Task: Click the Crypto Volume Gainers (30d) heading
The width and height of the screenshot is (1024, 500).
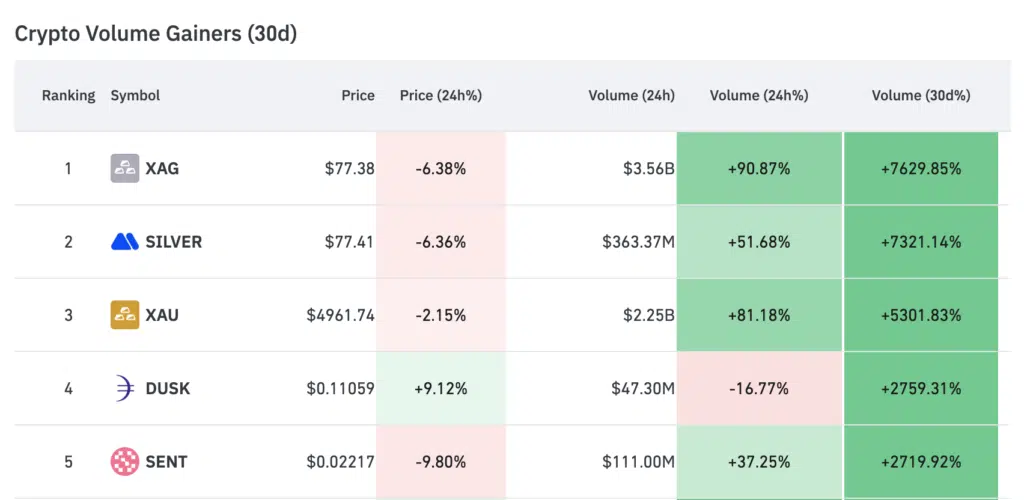Action: (x=155, y=34)
